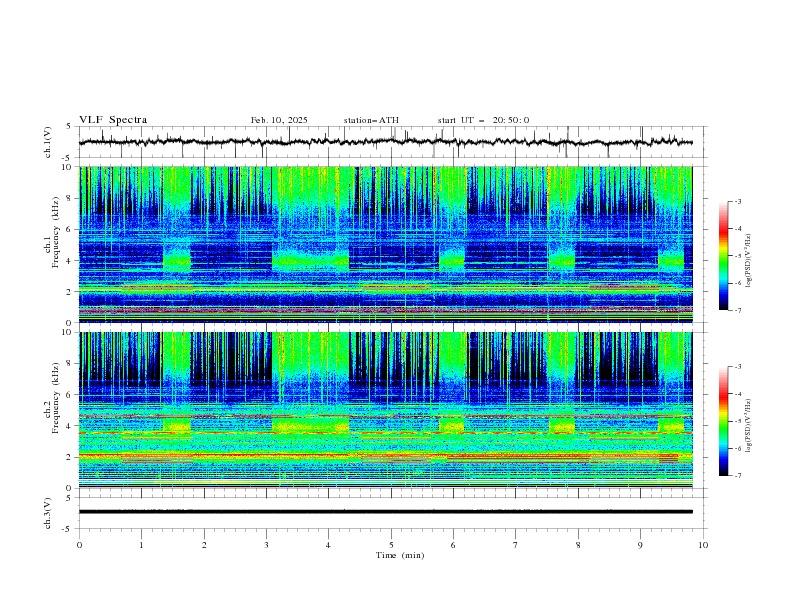Click time axis tick label '5'
The width and height of the screenshot is (792, 612).
[391, 545]
